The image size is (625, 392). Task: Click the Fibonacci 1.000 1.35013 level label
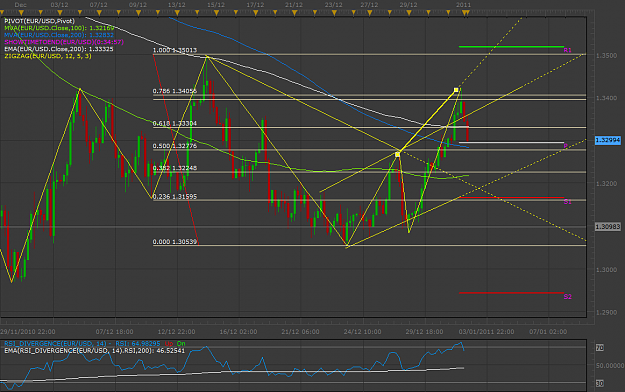click(x=175, y=50)
